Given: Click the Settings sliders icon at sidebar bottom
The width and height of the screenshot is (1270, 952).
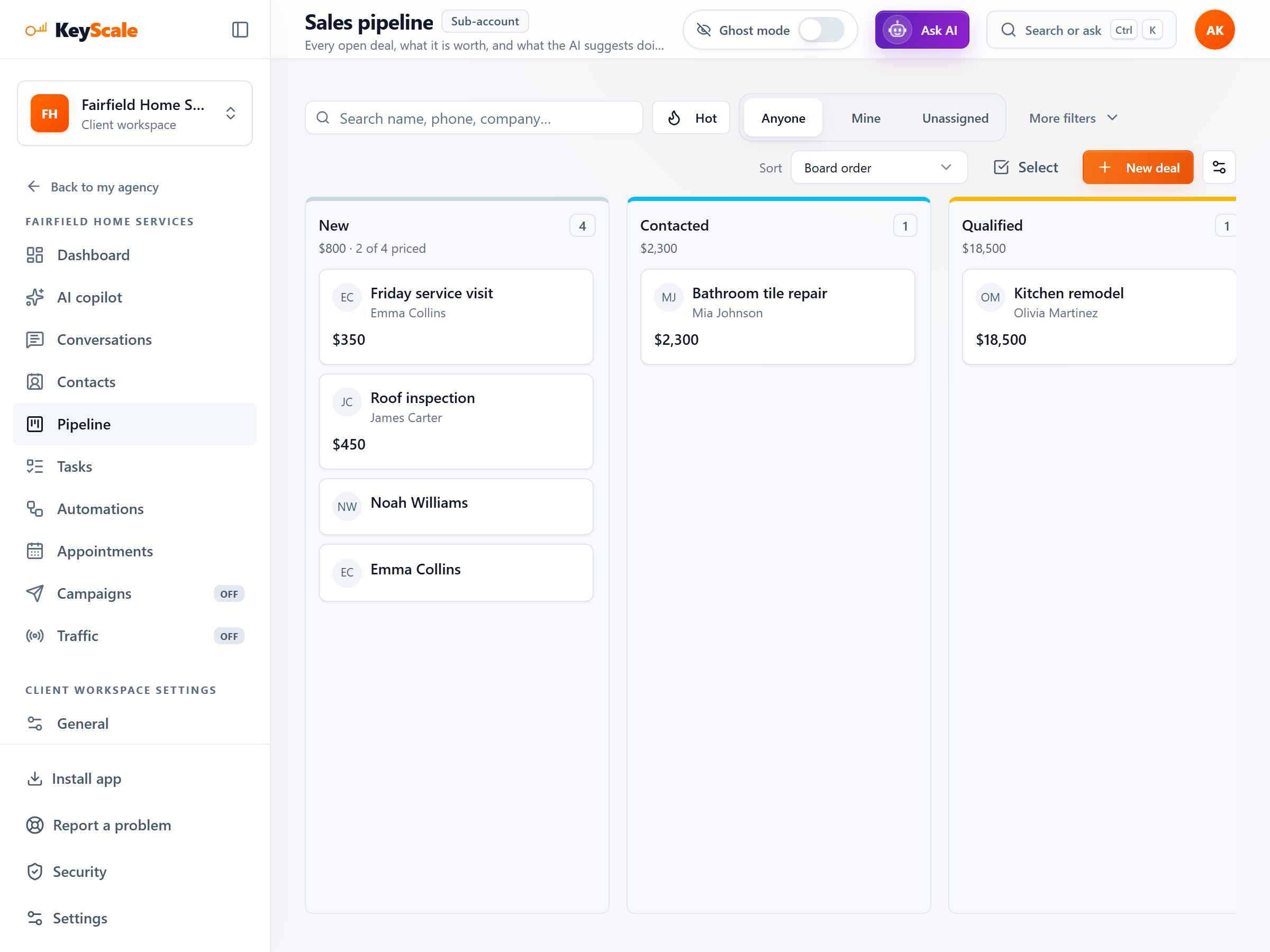Looking at the screenshot, I should [35, 918].
